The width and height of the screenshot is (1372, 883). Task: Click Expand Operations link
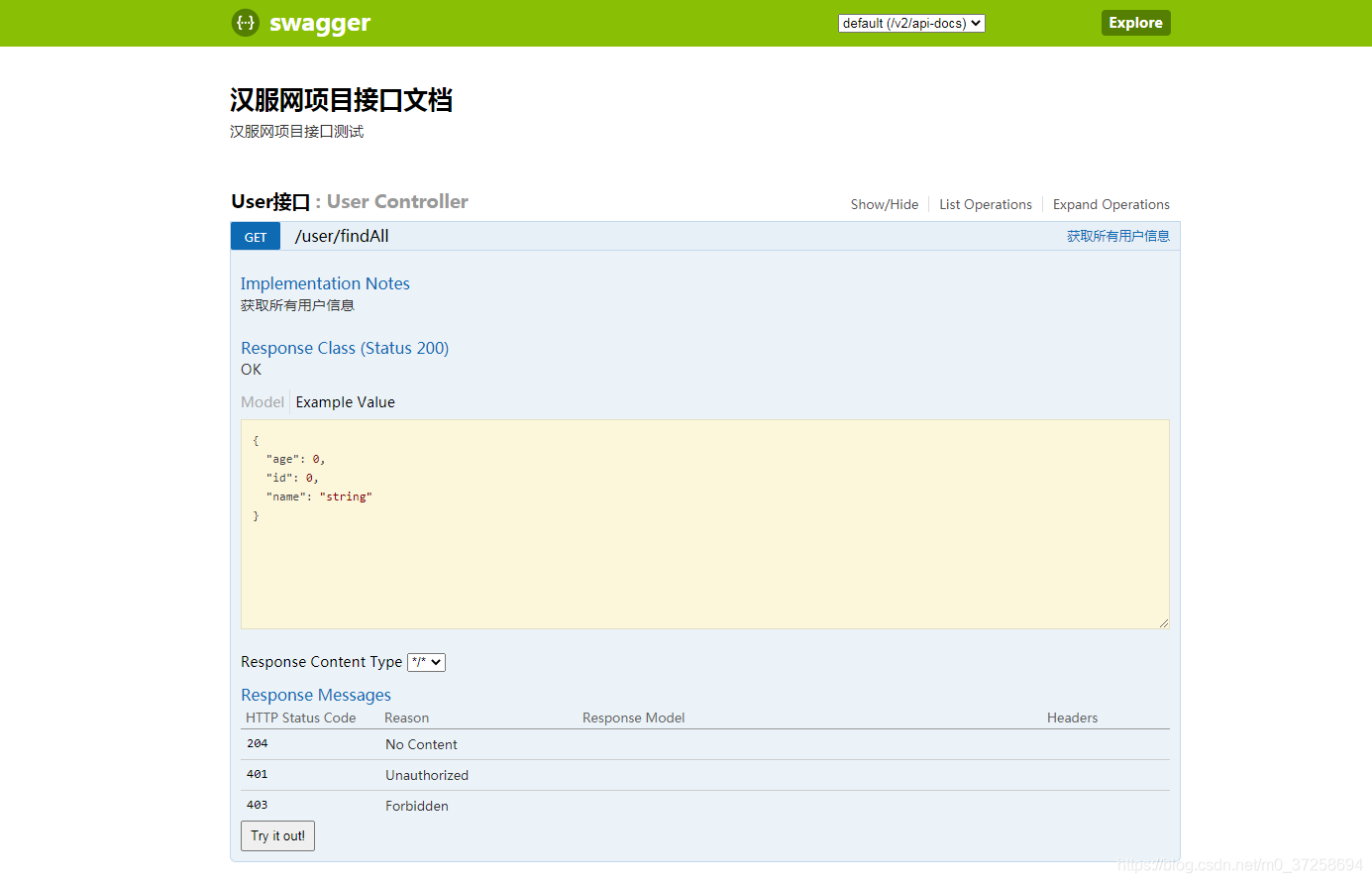coord(1111,204)
